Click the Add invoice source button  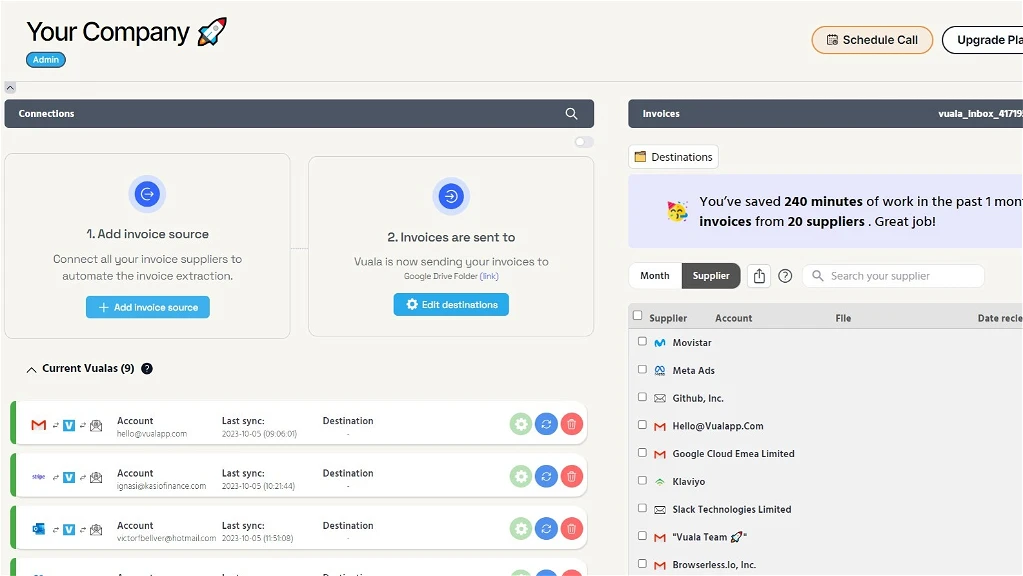pyautogui.click(x=147, y=307)
